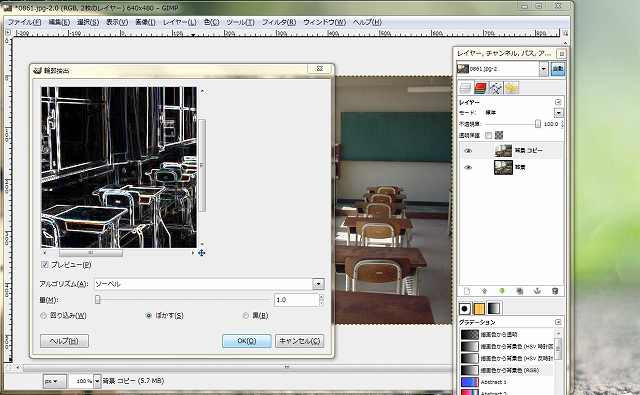The height and width of the screenshot is (395, 640).
Task: Select the 背景 コピー layer thumbnail
Action: 503,151
